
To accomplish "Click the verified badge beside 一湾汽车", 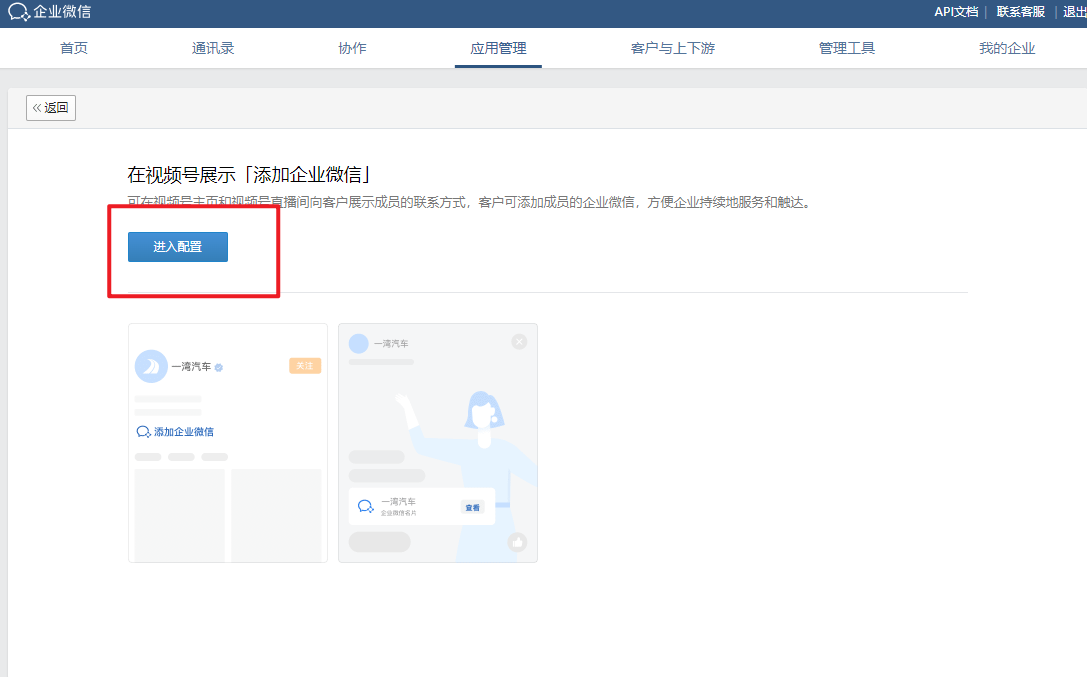I will click(x=218, y=367).
